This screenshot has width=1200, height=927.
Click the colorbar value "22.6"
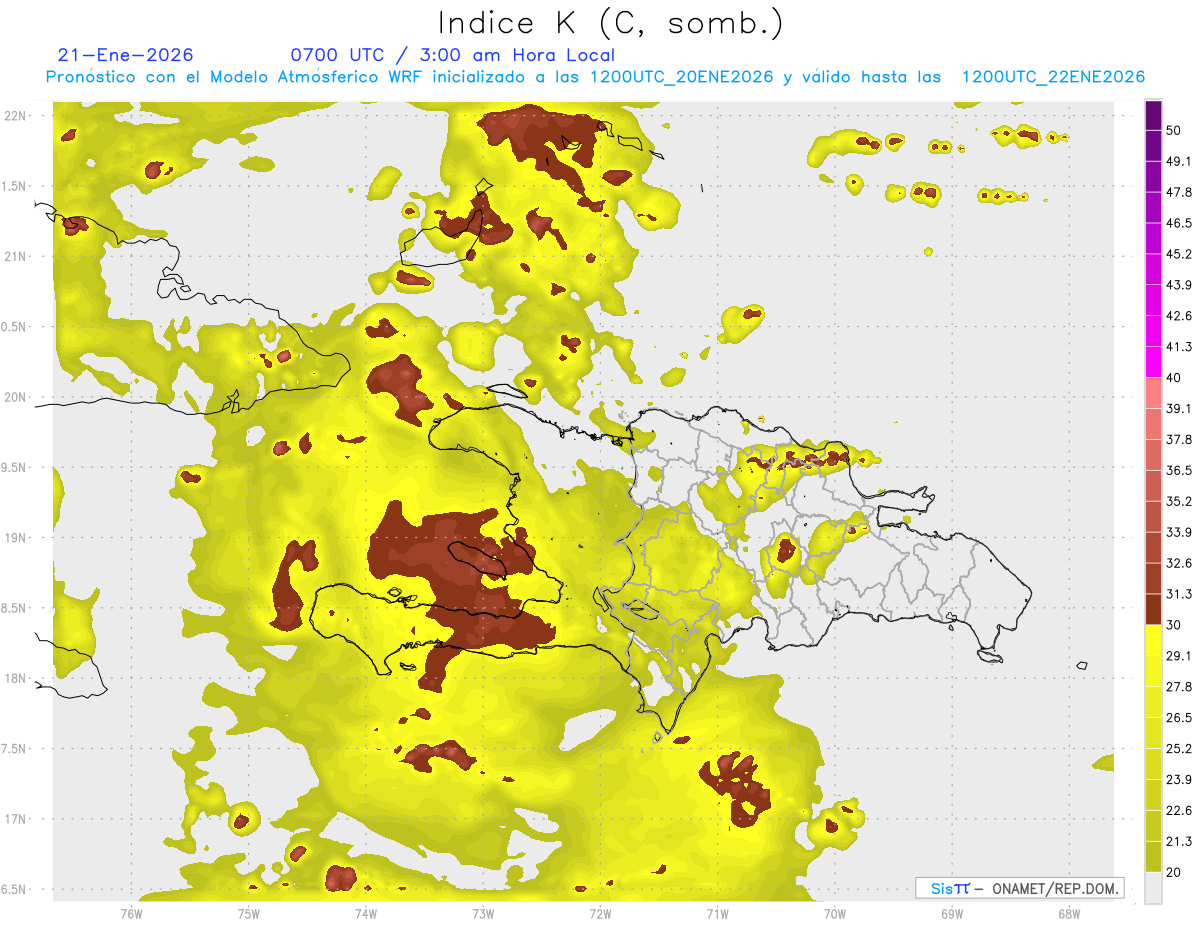[x=1180, y=811]
